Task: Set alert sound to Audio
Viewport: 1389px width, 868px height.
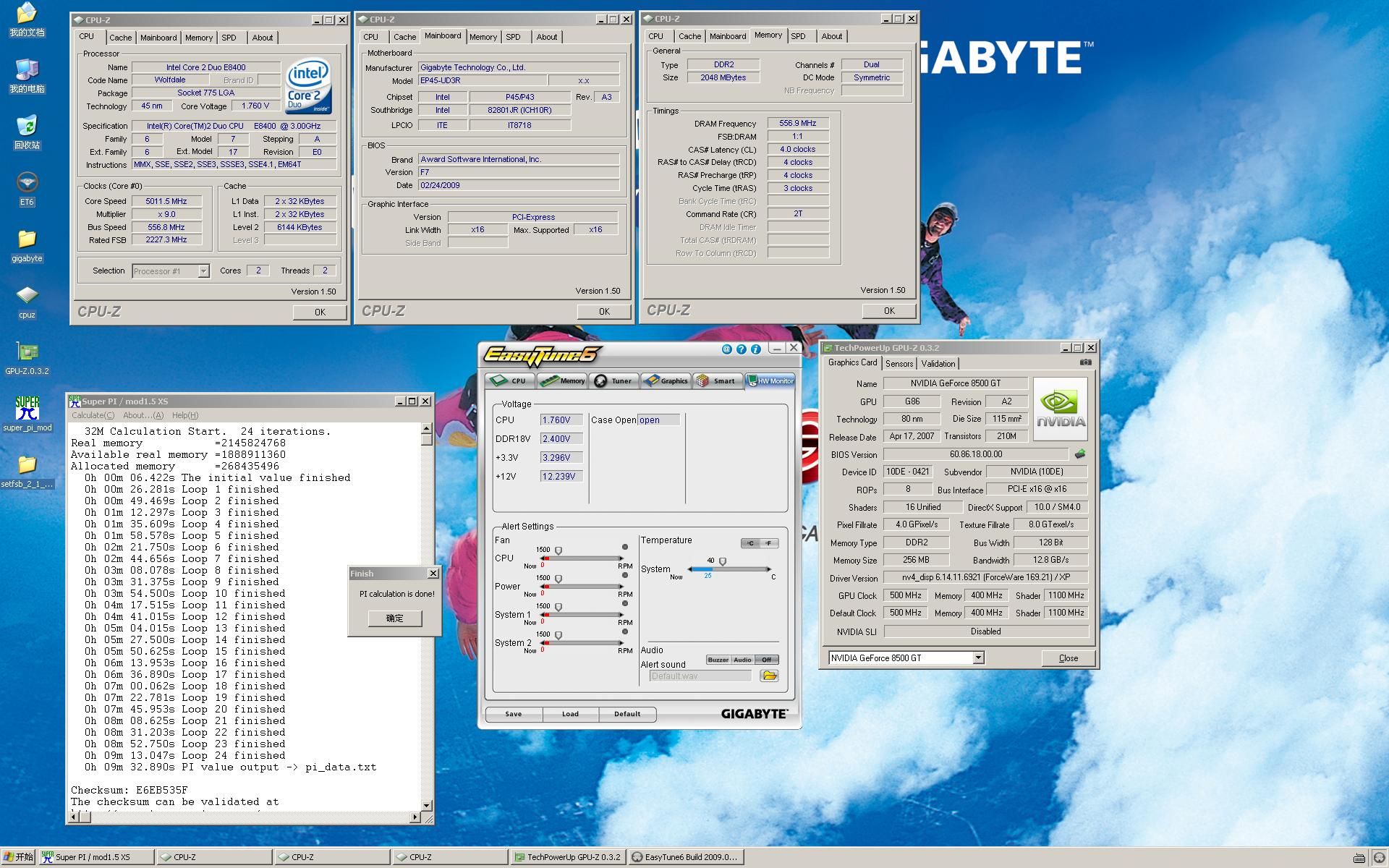Action: tap(742, 660)
